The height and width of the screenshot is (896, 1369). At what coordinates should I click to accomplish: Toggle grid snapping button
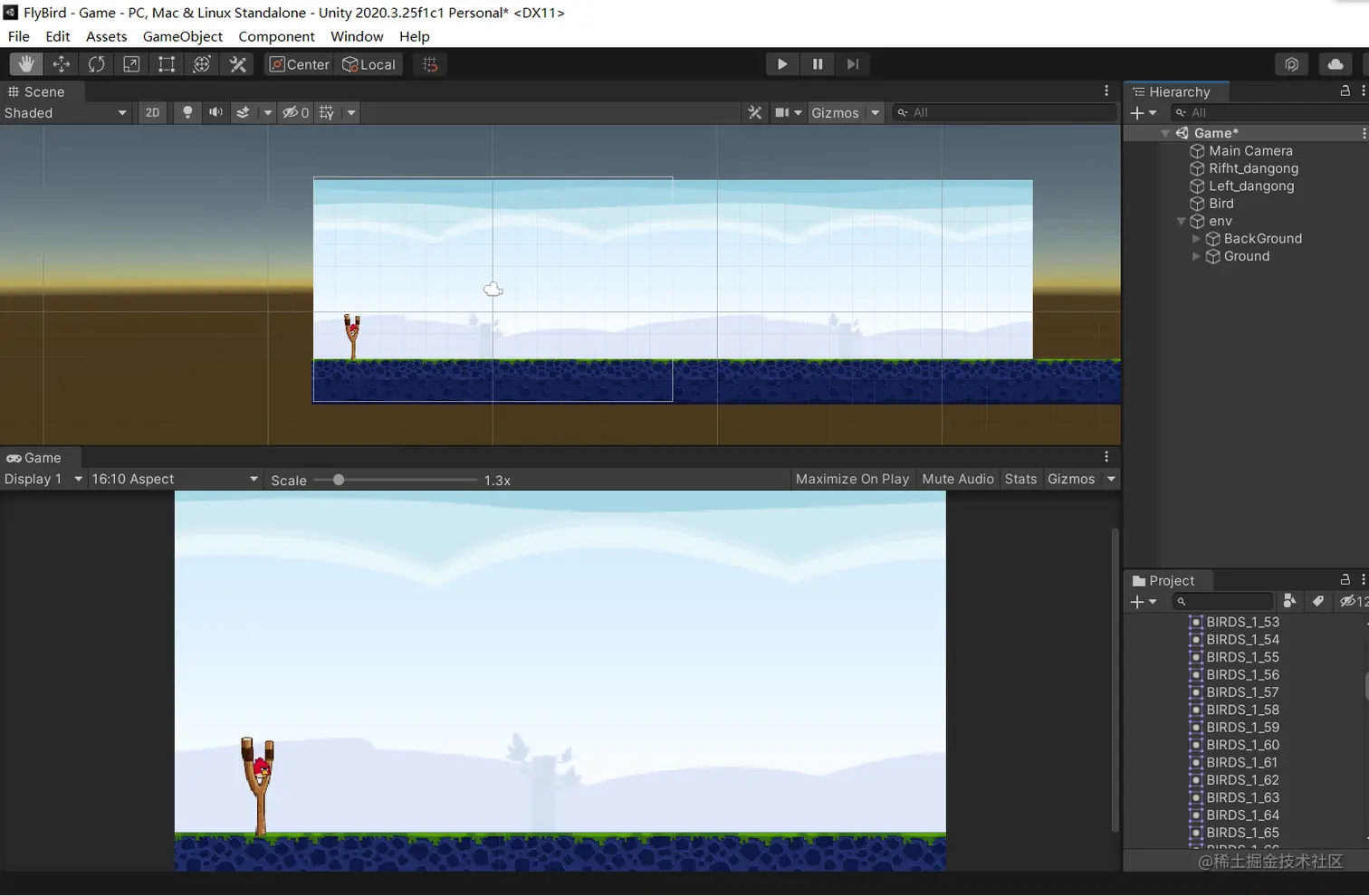coord(430,64)
